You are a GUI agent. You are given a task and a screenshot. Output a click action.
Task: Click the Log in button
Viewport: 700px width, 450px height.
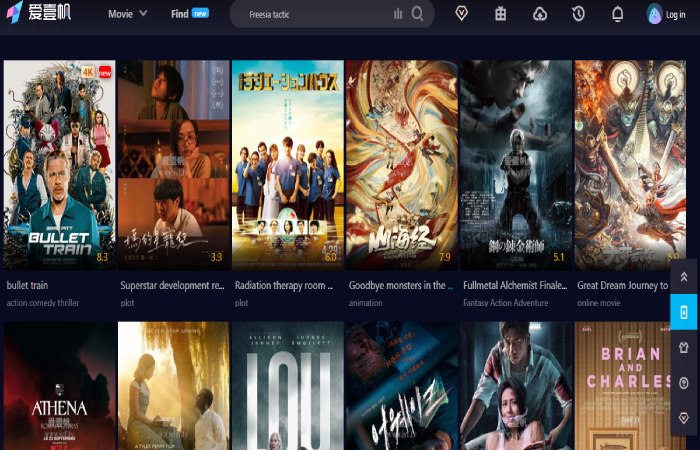(x=667, y=14)
